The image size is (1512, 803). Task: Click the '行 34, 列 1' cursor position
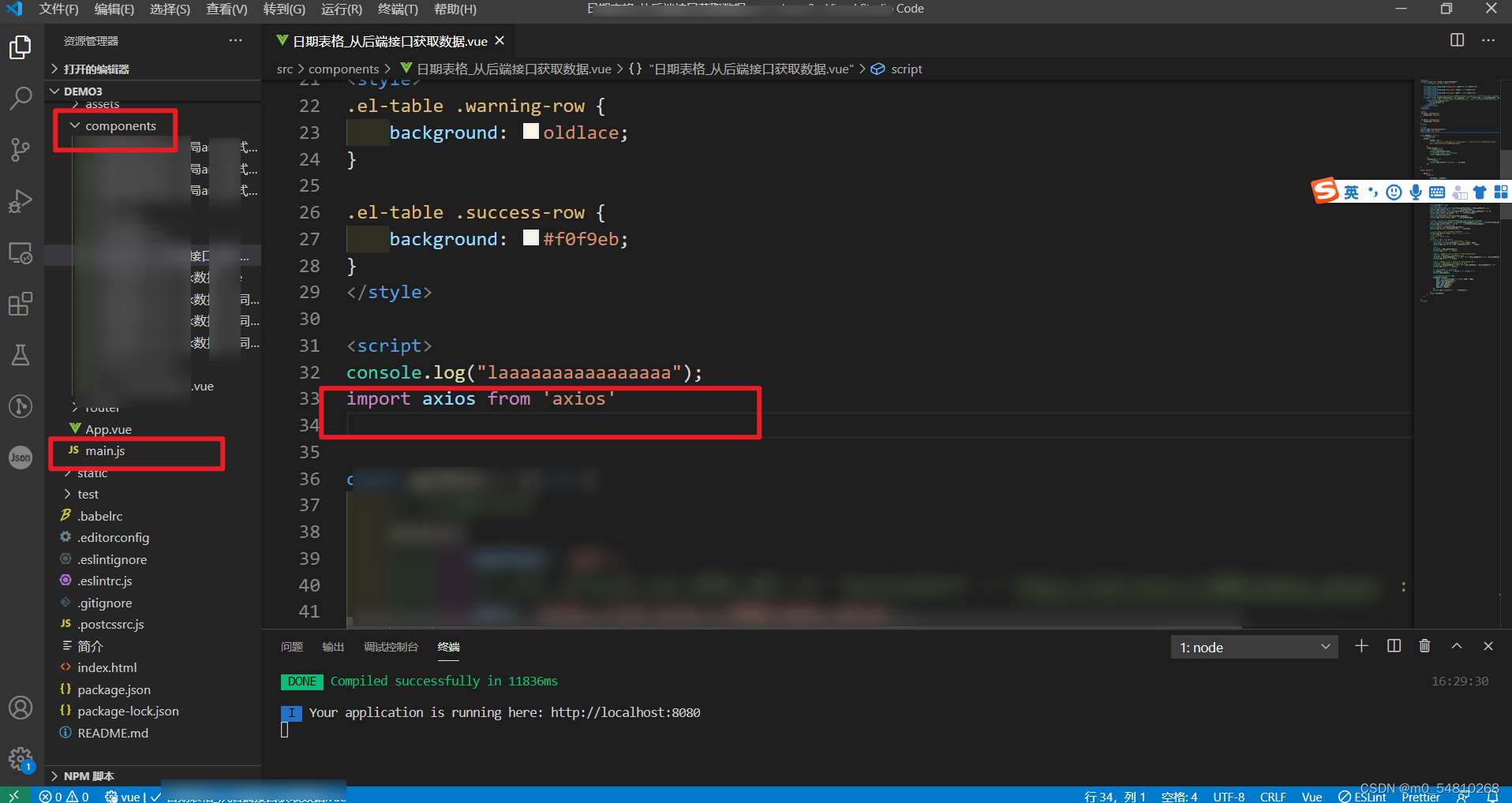coord(1114,797)
